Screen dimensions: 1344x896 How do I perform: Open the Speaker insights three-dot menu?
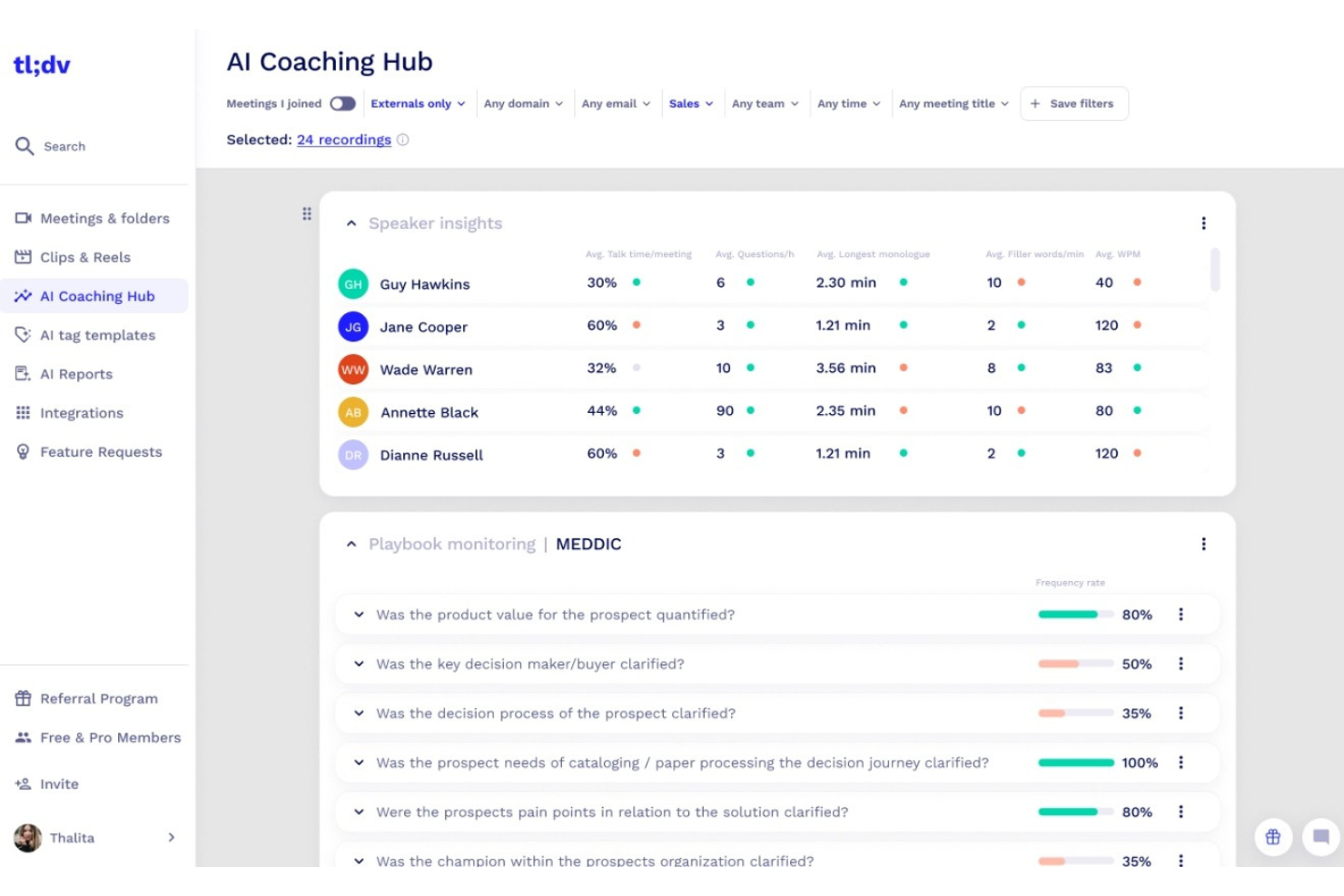point(1203,223)
